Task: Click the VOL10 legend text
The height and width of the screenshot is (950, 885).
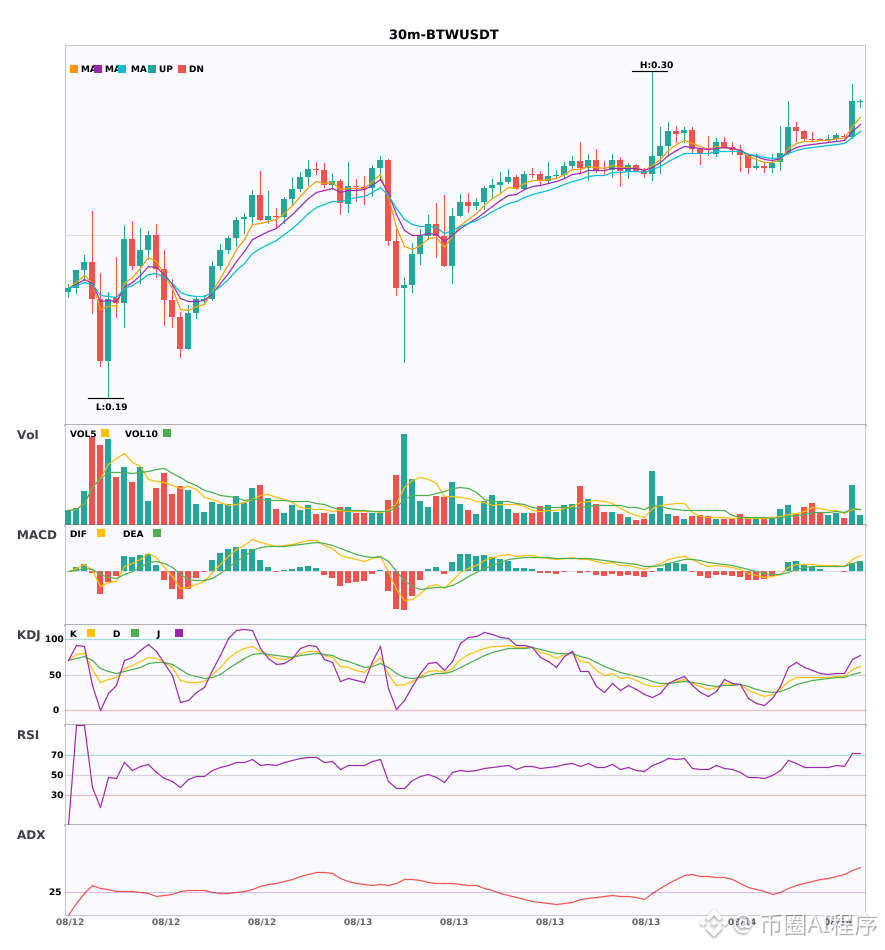Action: 141,434
